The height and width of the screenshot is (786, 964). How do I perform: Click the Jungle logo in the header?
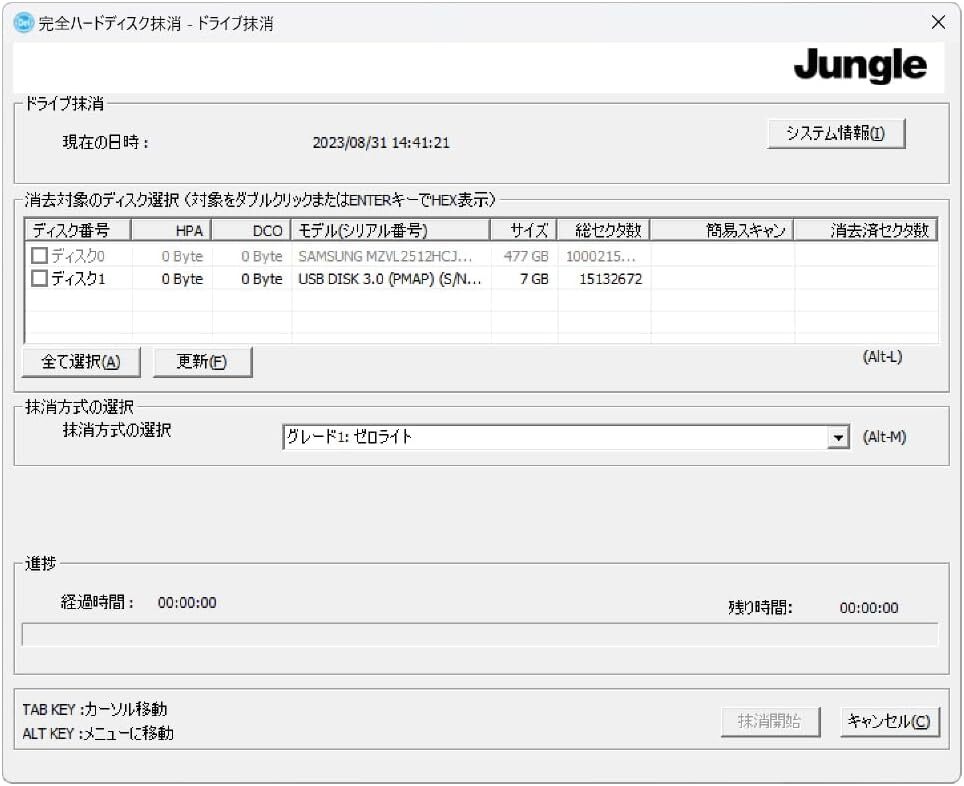(x=860, y=66)
